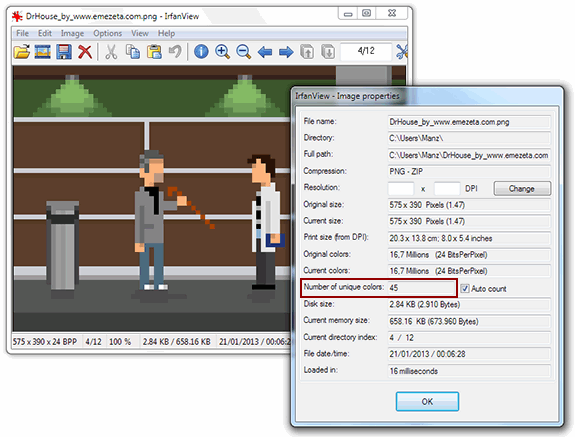The height and width of the screenshot is (437, 575).
Task: Click the previous page icon in toolbar
Action: click(x=307, y=52)
